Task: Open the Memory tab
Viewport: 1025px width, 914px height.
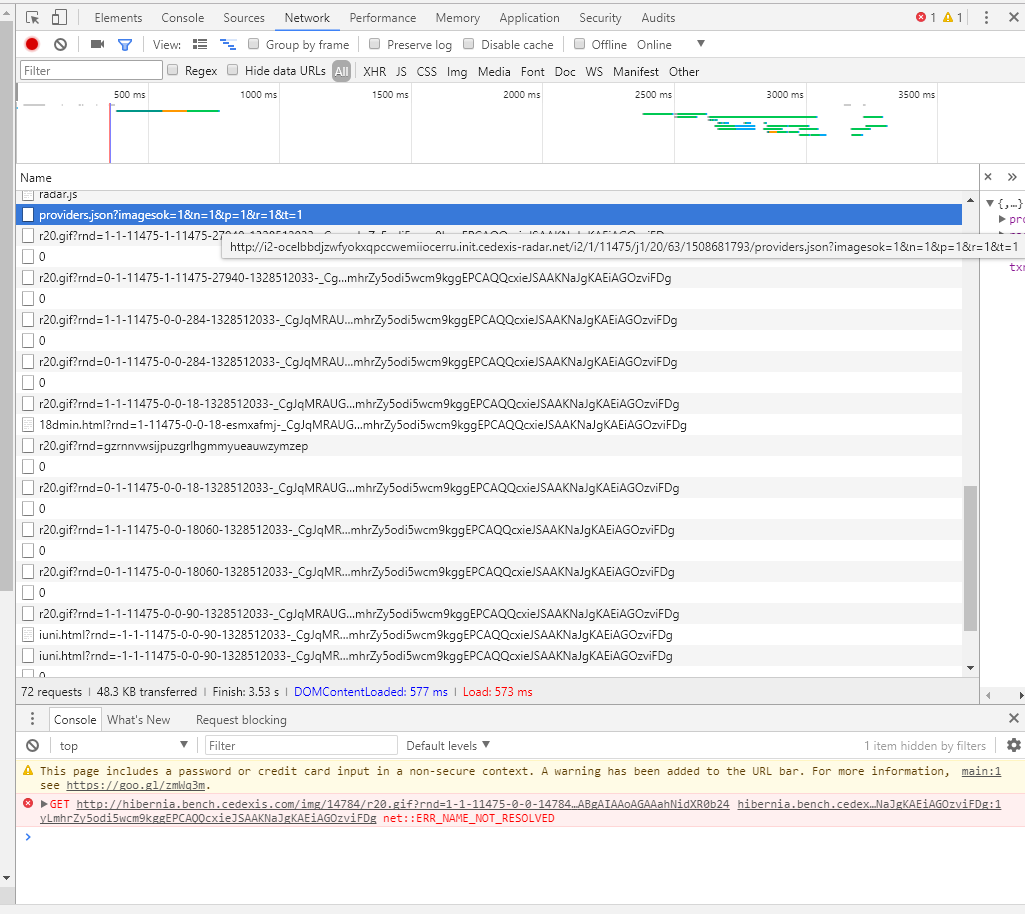Action: pos(458,18)
